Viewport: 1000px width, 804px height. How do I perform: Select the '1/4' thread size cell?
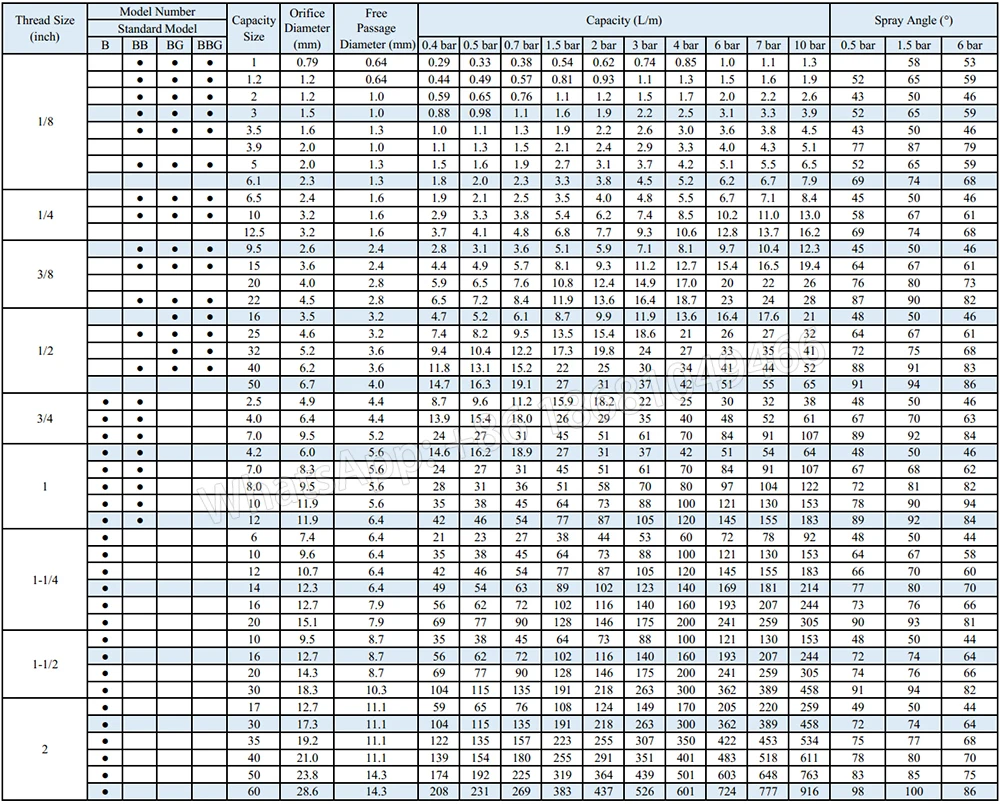pos(45,215)
